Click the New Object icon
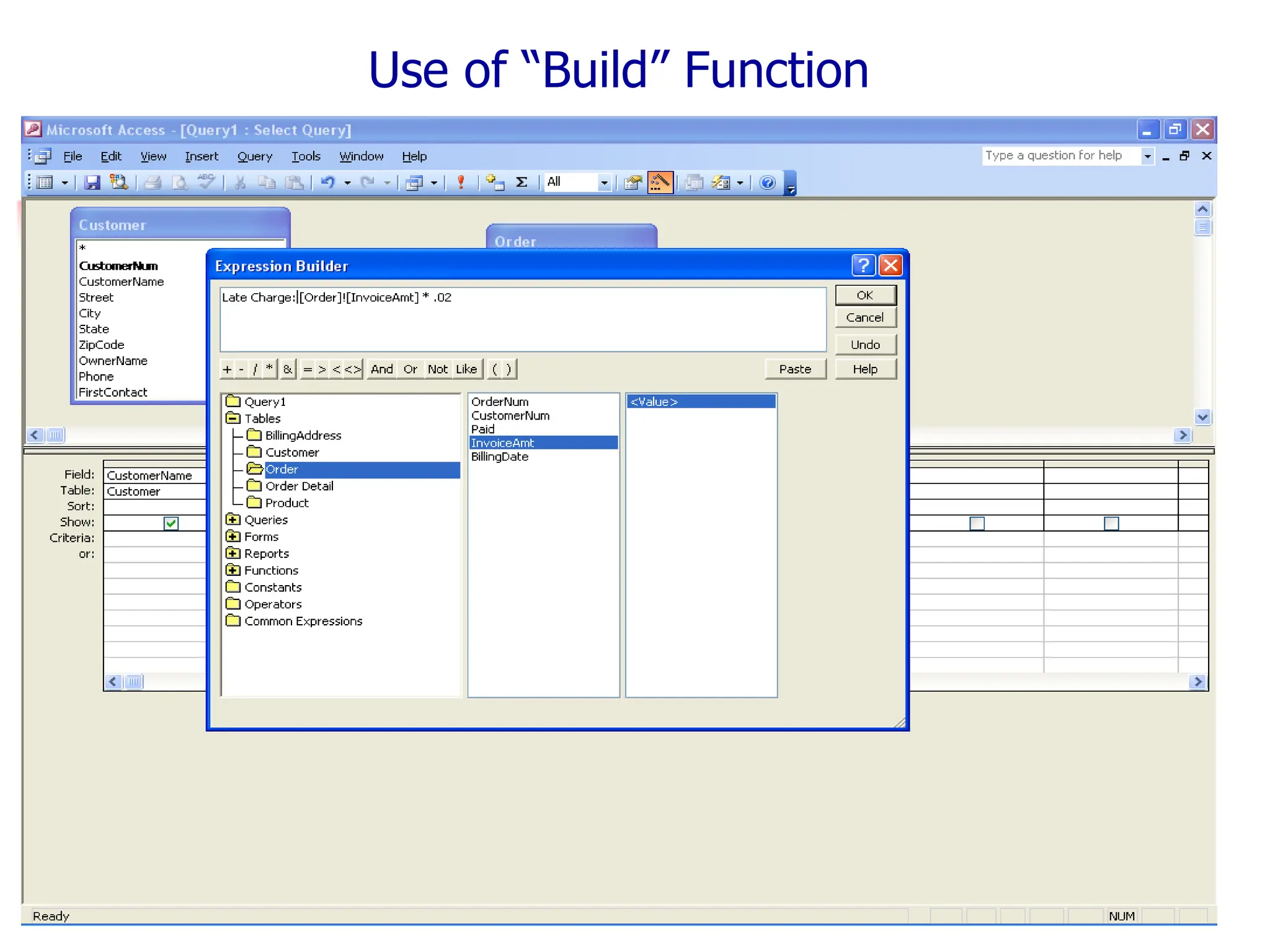Viewport: 1270px width, 952px height. [x=721, y=182]
